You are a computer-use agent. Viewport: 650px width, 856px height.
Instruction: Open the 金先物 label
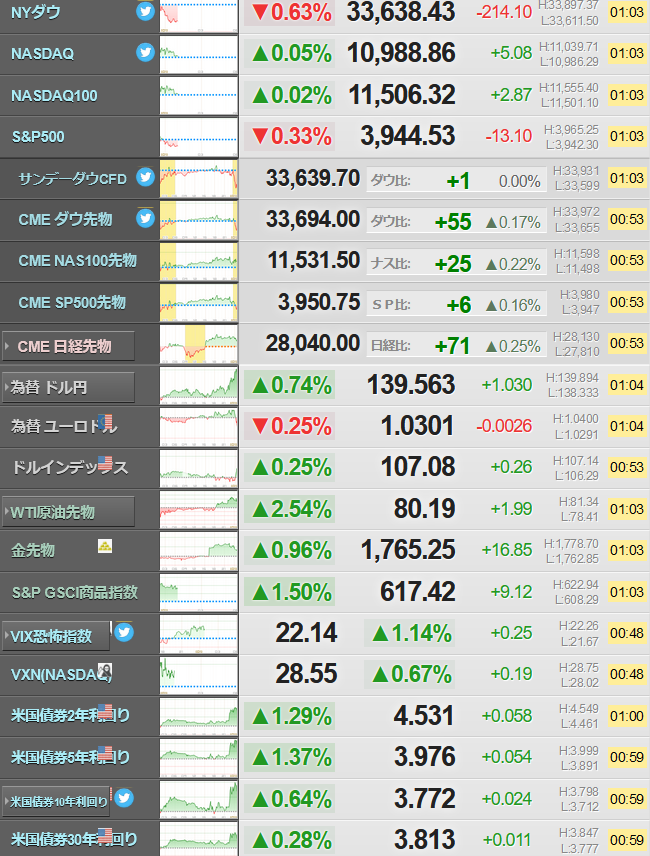33,550
